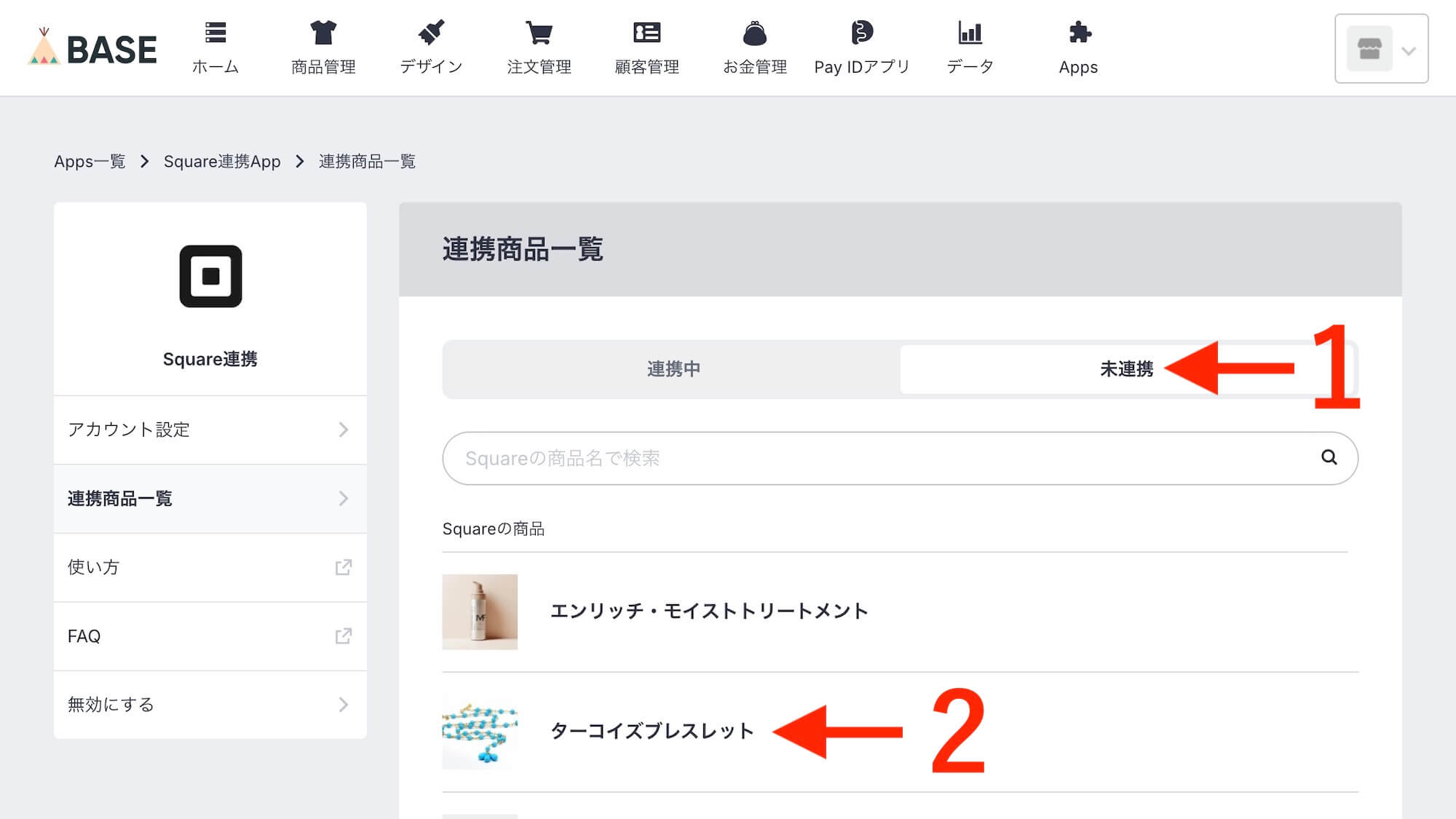Screen dimensions: 1456x819
Task: Open データ bar chart icon
Action: click(970, 33)
